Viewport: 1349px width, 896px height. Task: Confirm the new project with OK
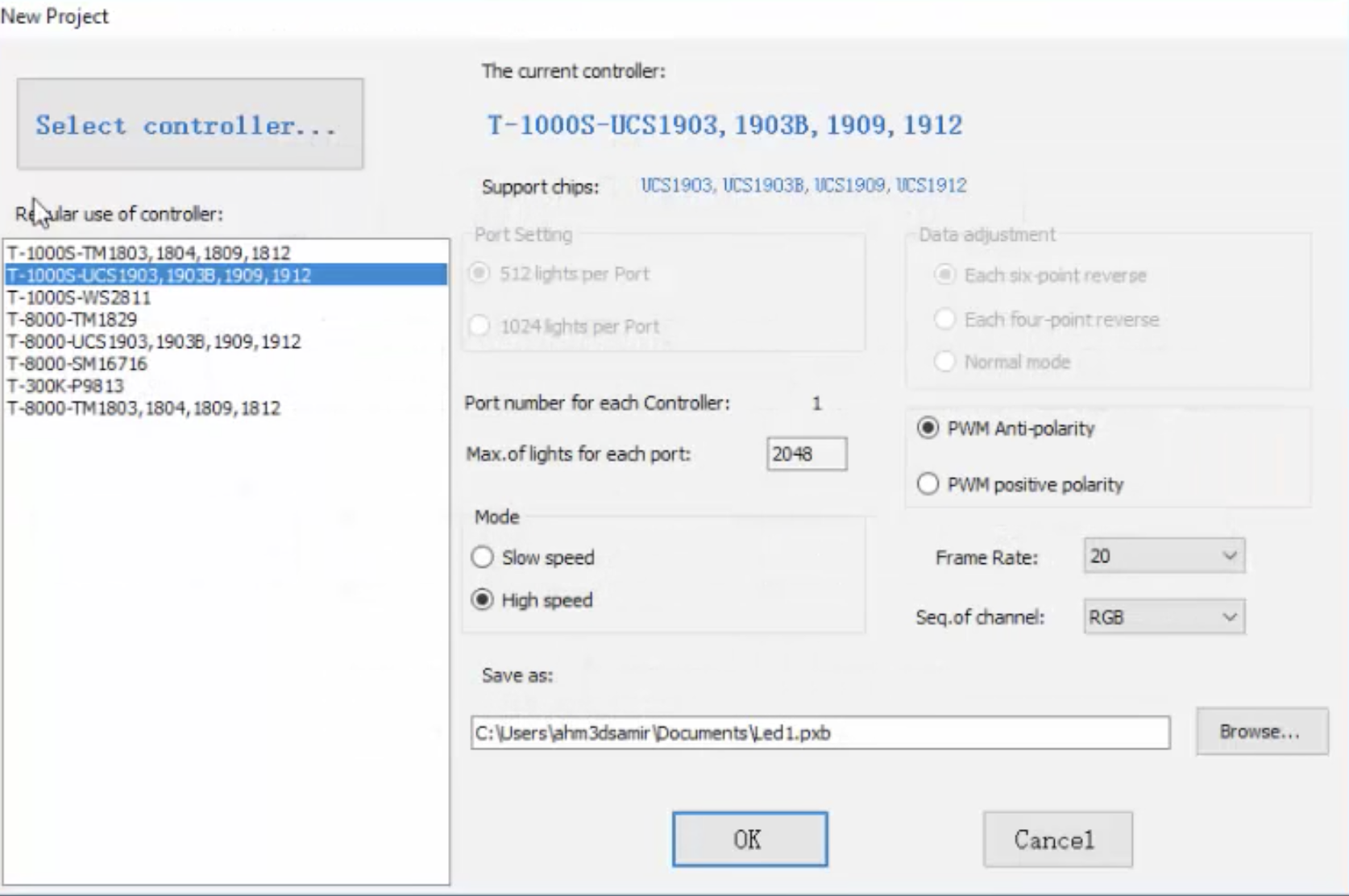750,840
